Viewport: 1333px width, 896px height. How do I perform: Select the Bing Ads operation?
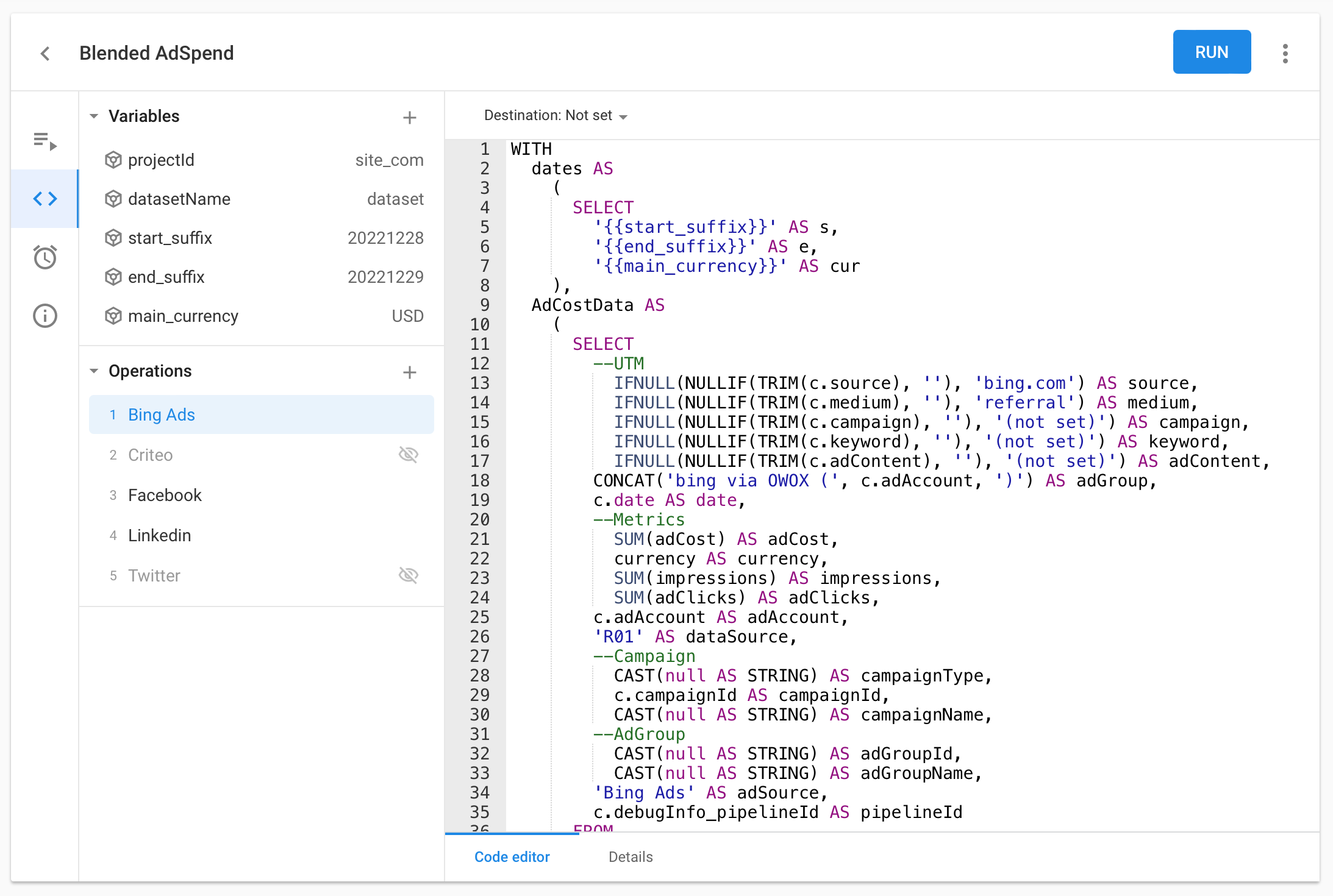tap(262, 414)
